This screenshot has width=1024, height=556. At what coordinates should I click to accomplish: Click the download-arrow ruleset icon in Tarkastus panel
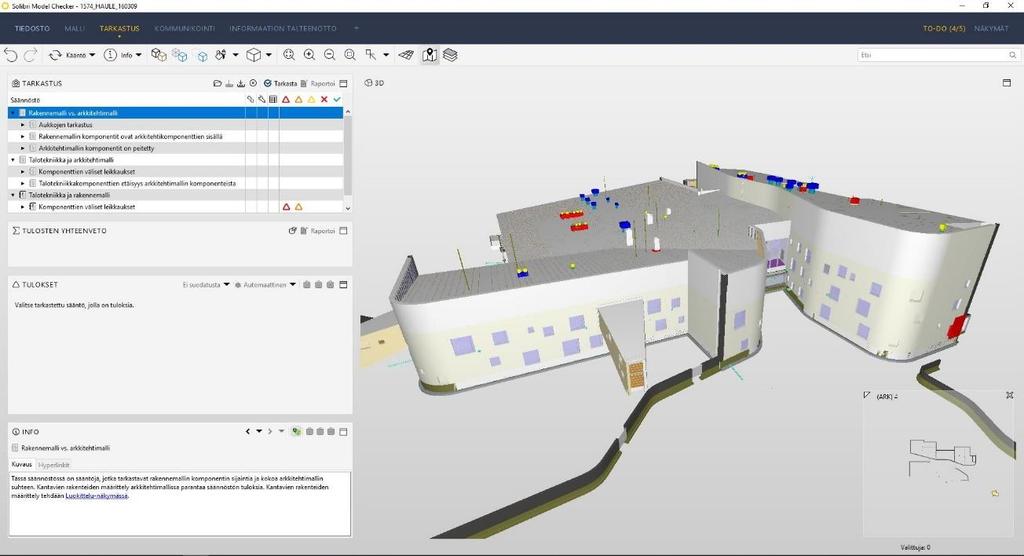click(241, 84)
